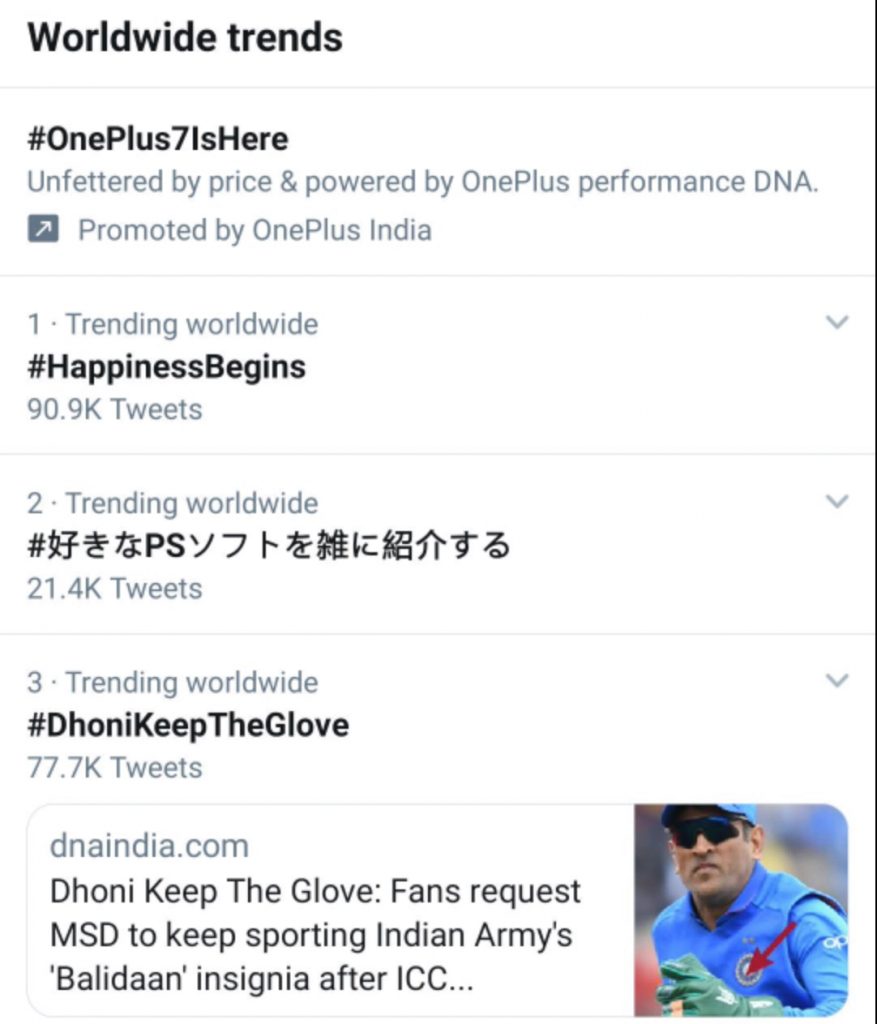877x1024 pixels.
Task: Click the Dhoni photo thumbnail
Action: [x=741, y=910]
